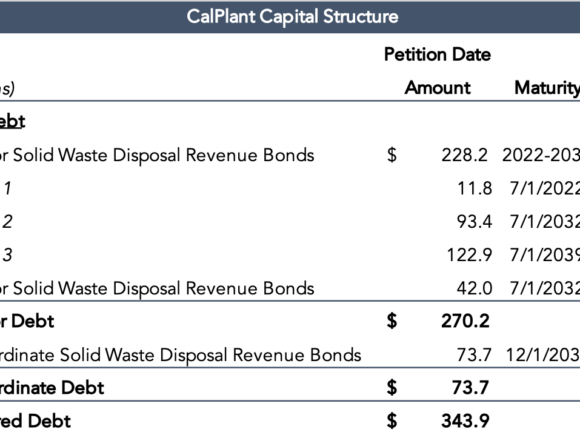Select the 228.2 bond amount

tap(465, 155)
